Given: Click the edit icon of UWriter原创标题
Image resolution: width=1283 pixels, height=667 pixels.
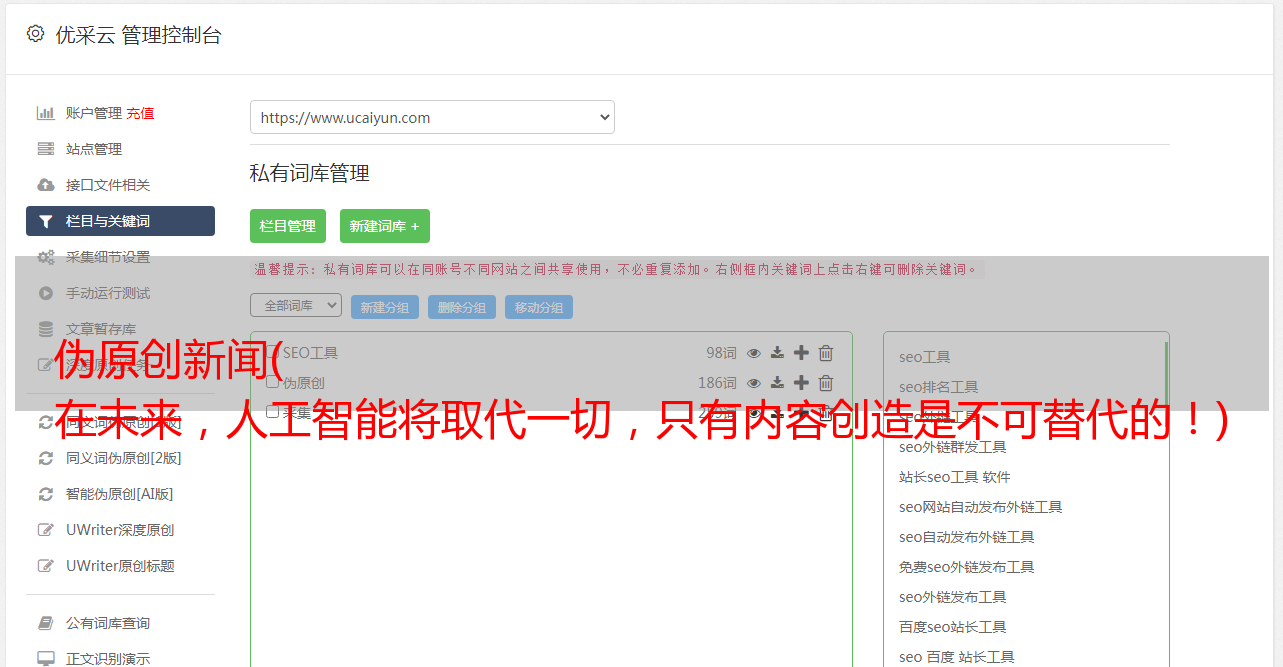Looking at the screenshot, I should (45, 566).
